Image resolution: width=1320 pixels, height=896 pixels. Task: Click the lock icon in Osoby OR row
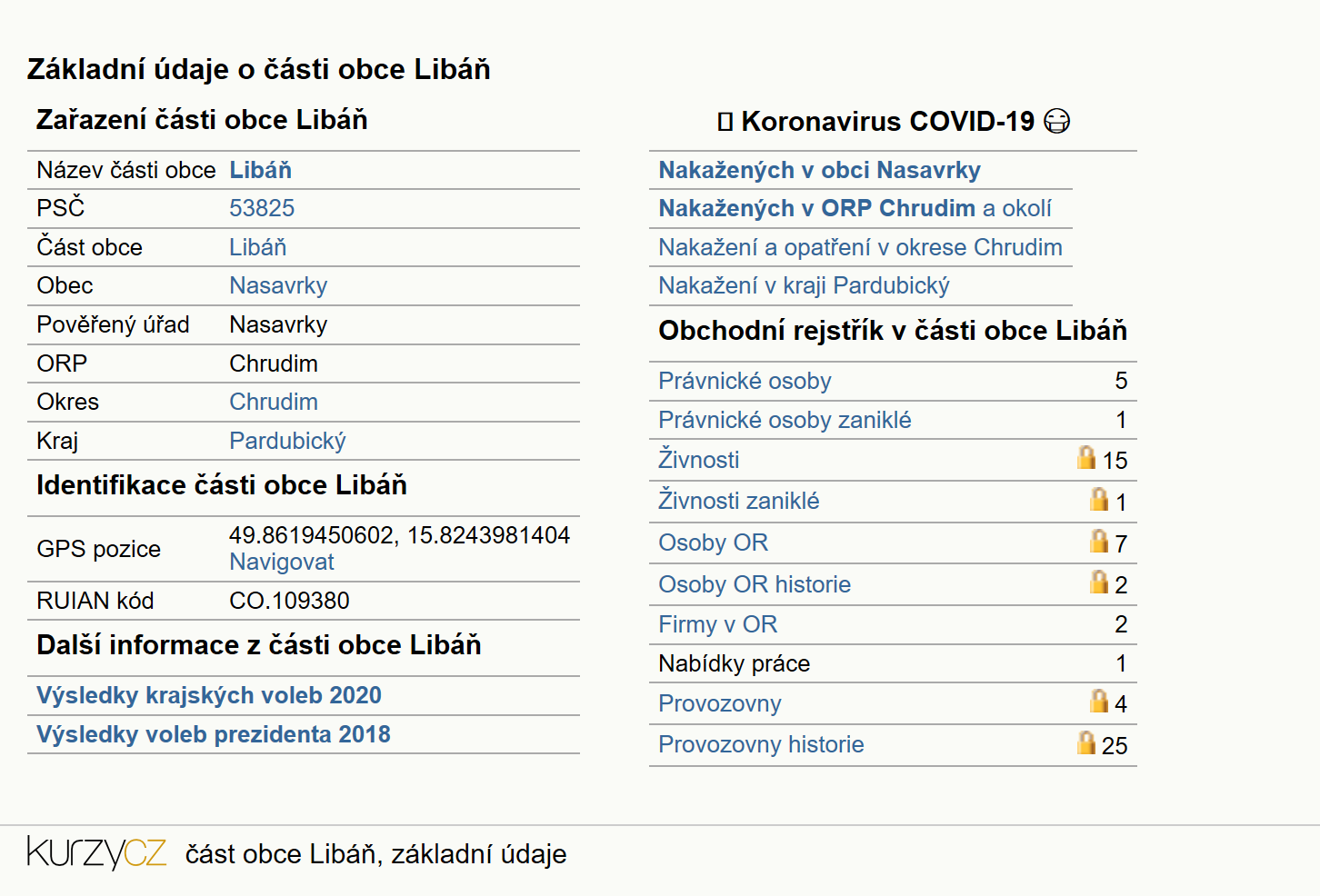pyautogui.click(x=1099, y=541)
